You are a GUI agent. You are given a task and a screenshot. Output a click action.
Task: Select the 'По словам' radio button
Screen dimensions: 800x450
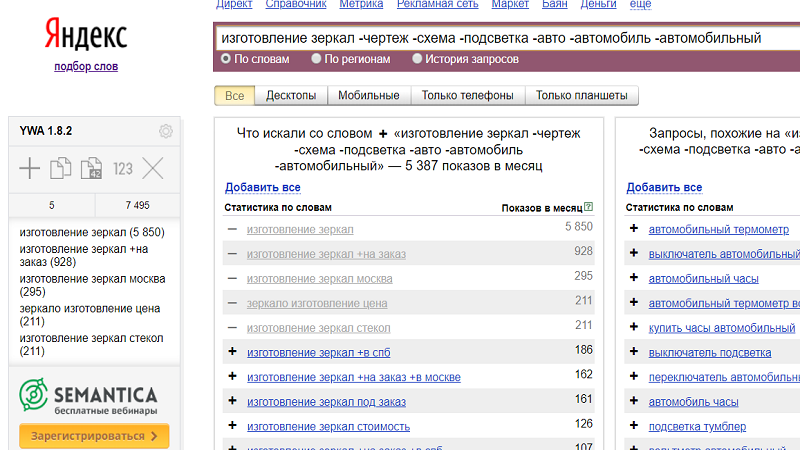(226, 59)
